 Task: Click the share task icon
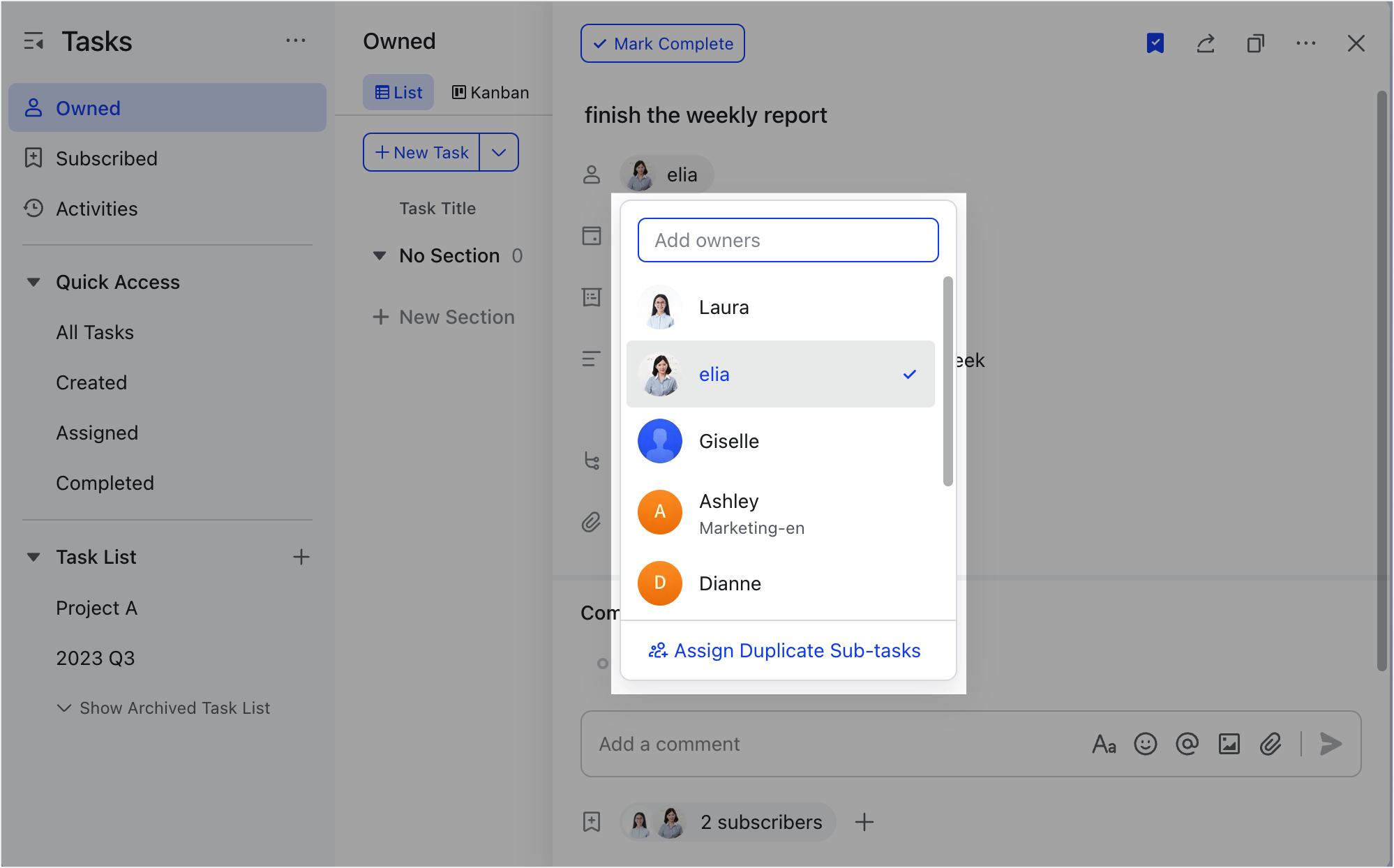1206,43
